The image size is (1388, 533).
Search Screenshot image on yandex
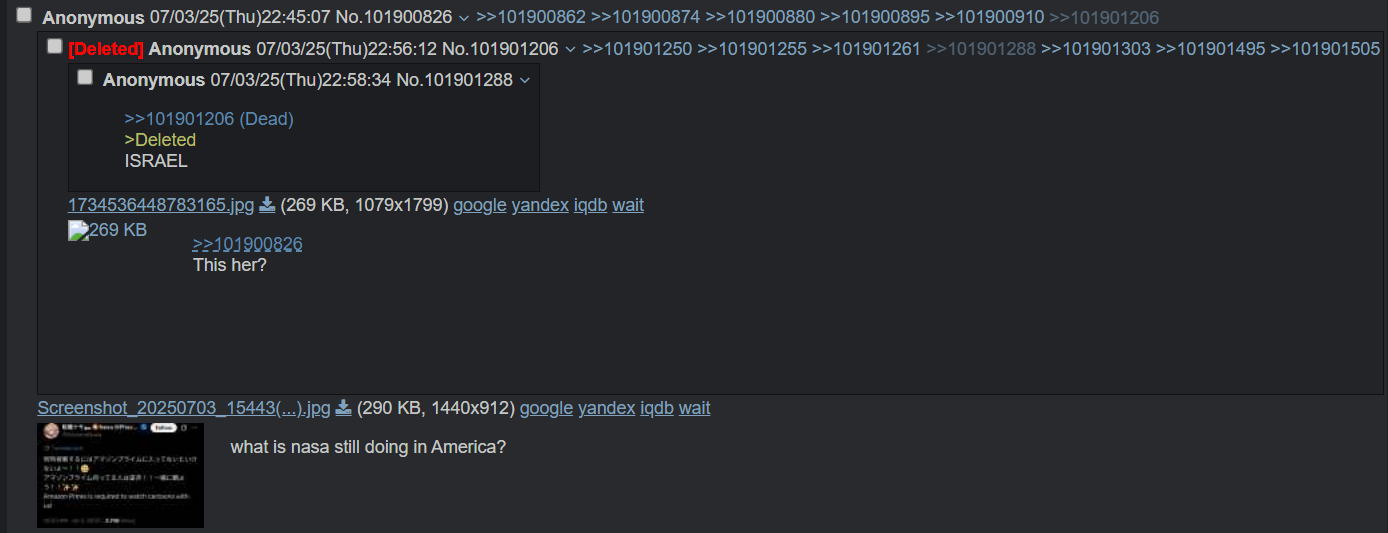point(606,408)
